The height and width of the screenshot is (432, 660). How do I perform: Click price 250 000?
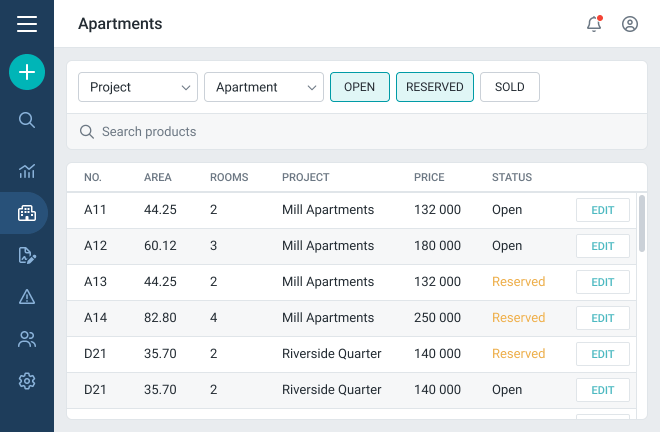click(x=437, y=317)
